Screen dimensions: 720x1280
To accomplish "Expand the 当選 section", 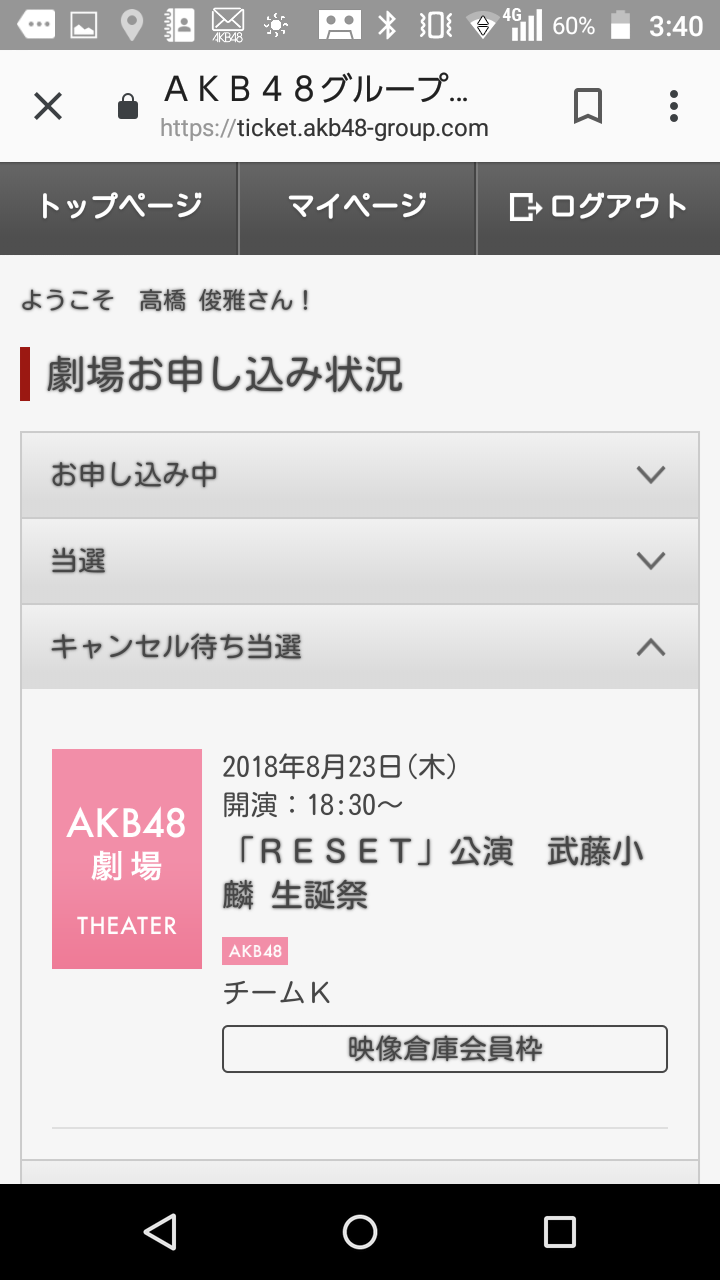I will [360, 561].
